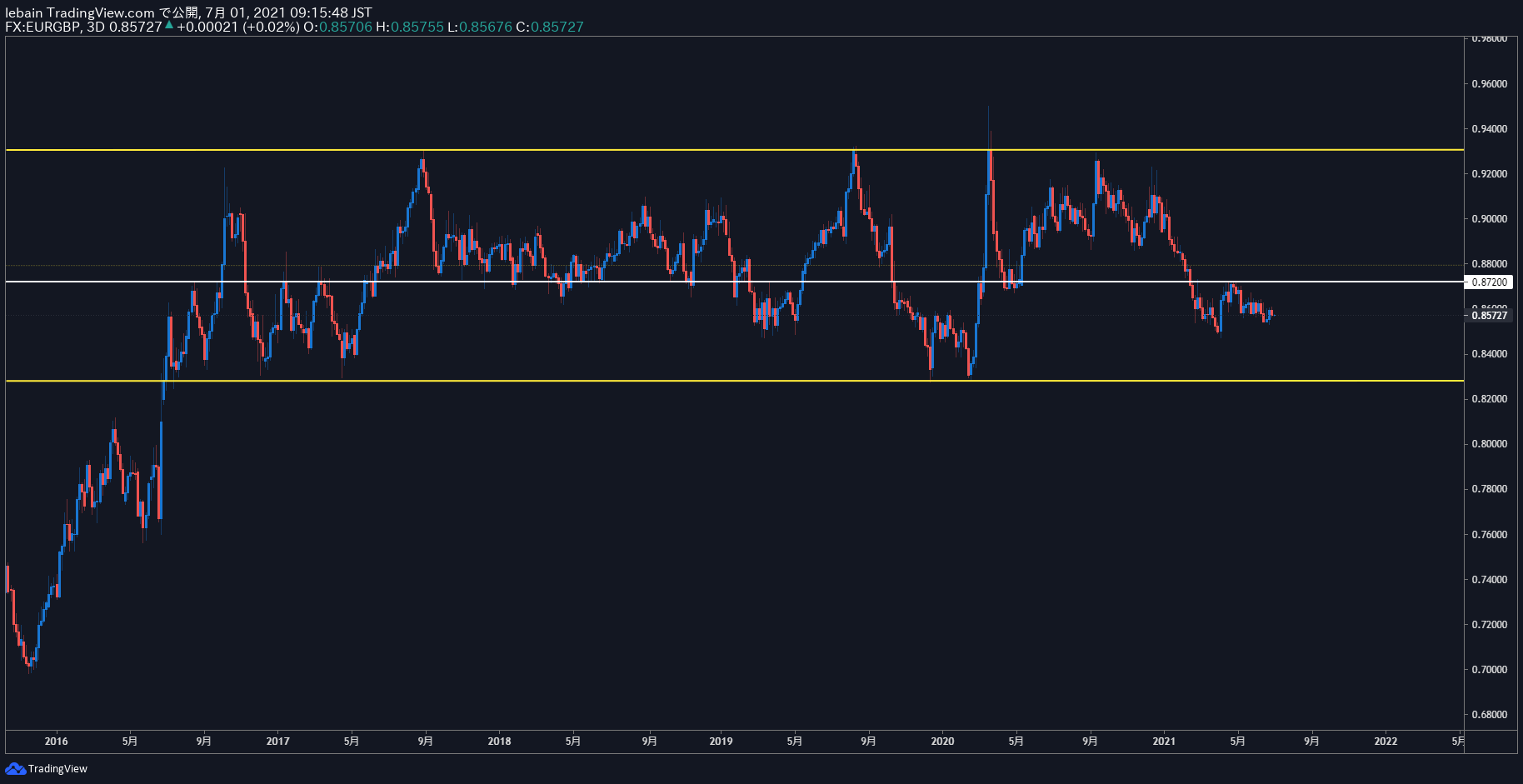Viewport: 1523px width, 784px height.
Task: Click the 2021 label on time axis
Action: [1164, 742]
